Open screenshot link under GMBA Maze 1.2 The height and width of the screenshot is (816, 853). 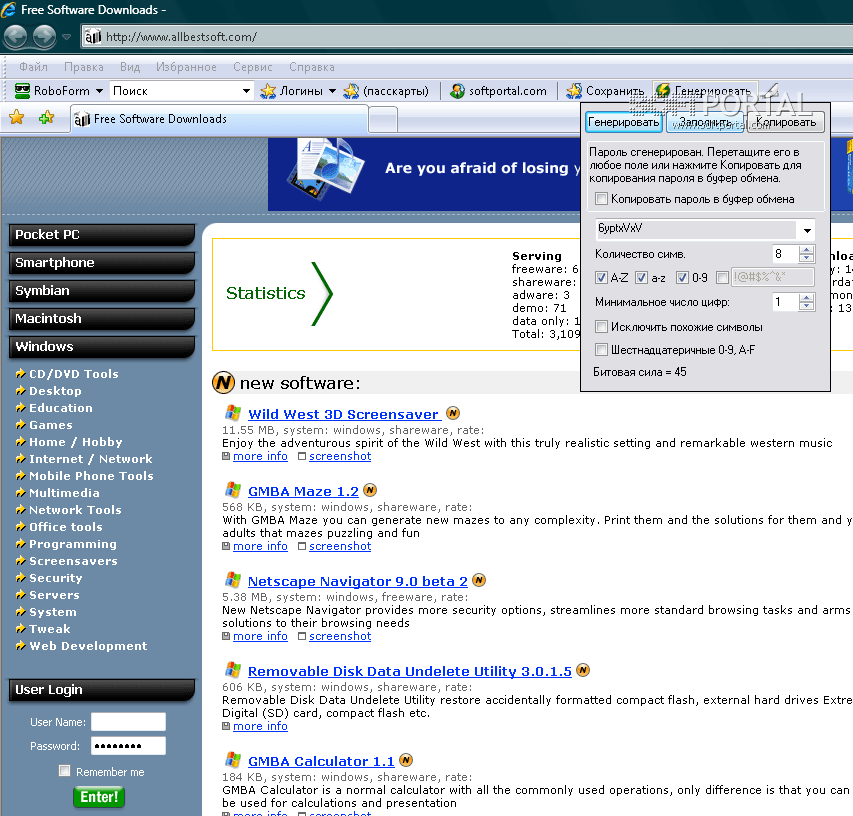[x=340, y=546]
